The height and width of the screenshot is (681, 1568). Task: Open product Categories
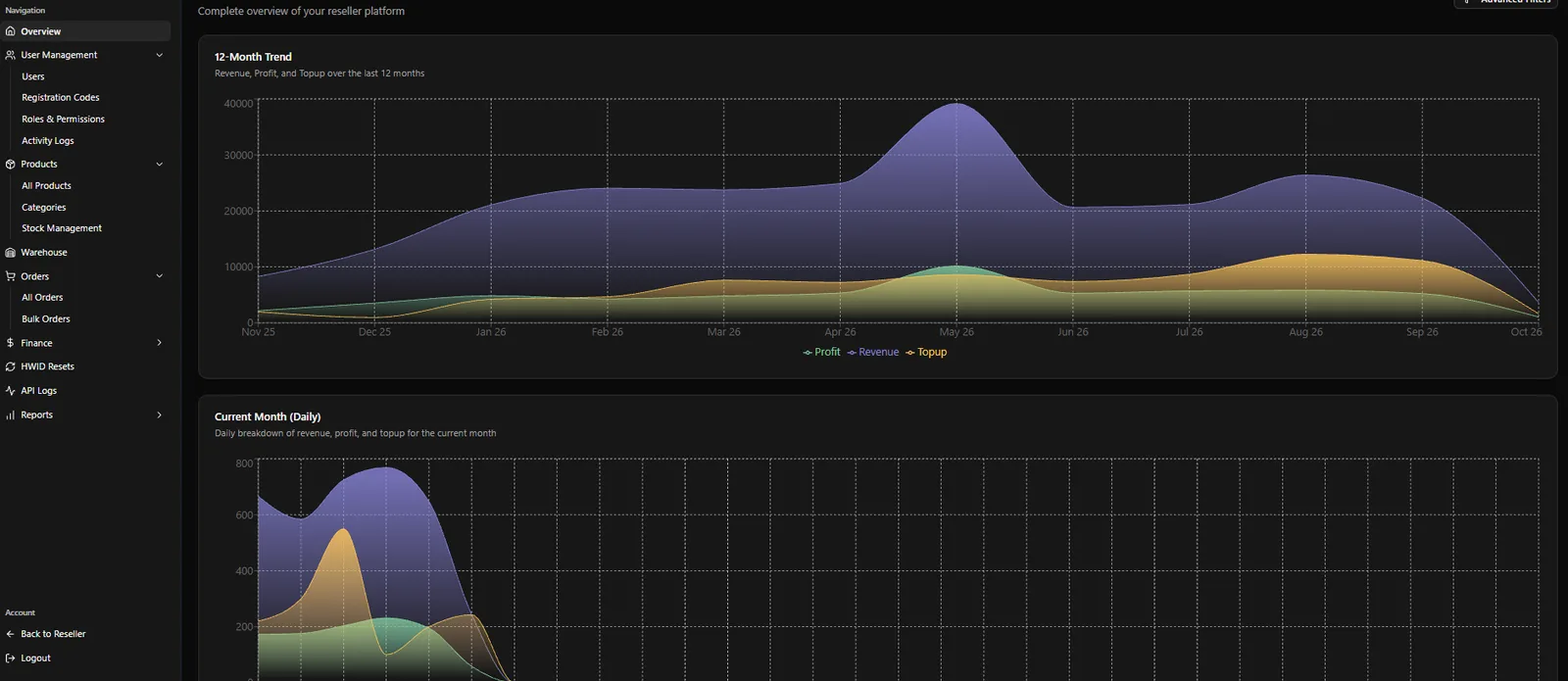point(44,207)
